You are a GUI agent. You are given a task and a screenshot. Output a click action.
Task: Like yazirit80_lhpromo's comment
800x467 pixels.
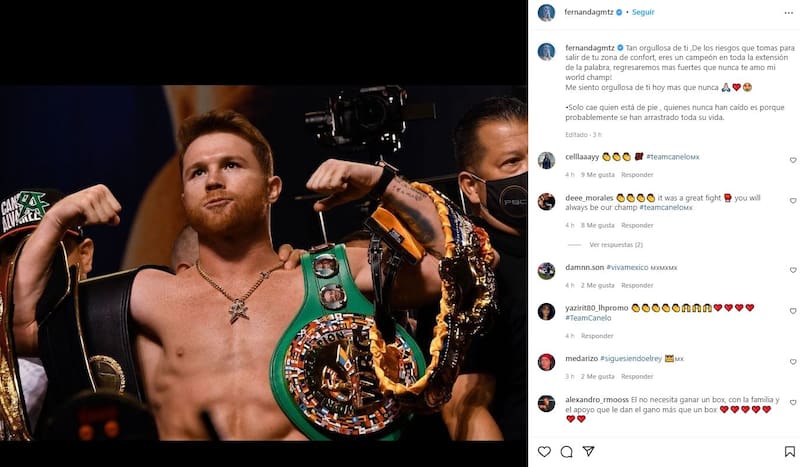pyautogui.click(x=793, y=312)
